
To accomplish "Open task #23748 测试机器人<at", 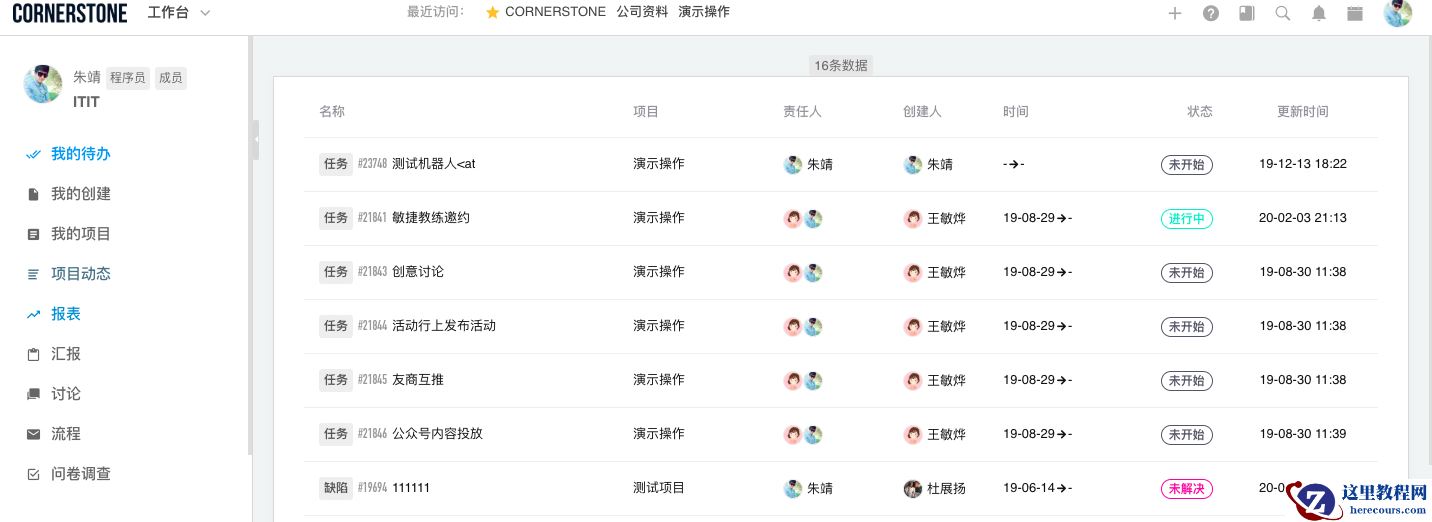I will pyautogui.click(x=433, y=164).
